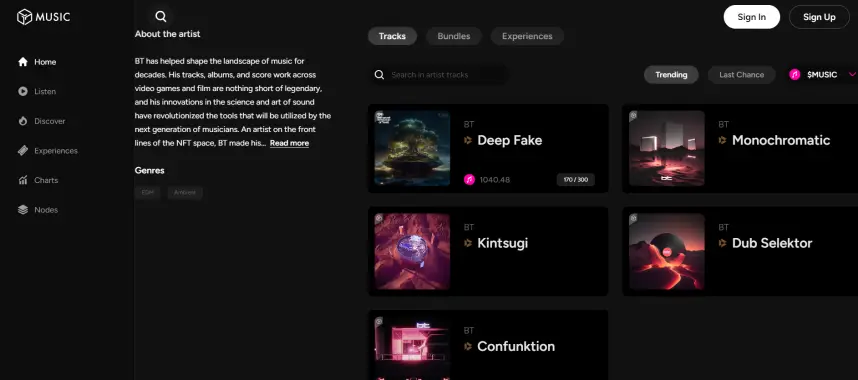The width and height of the screenshot is (858, 380).
Task: Open Nodes in the sidebar
Action: pos(46,210)
